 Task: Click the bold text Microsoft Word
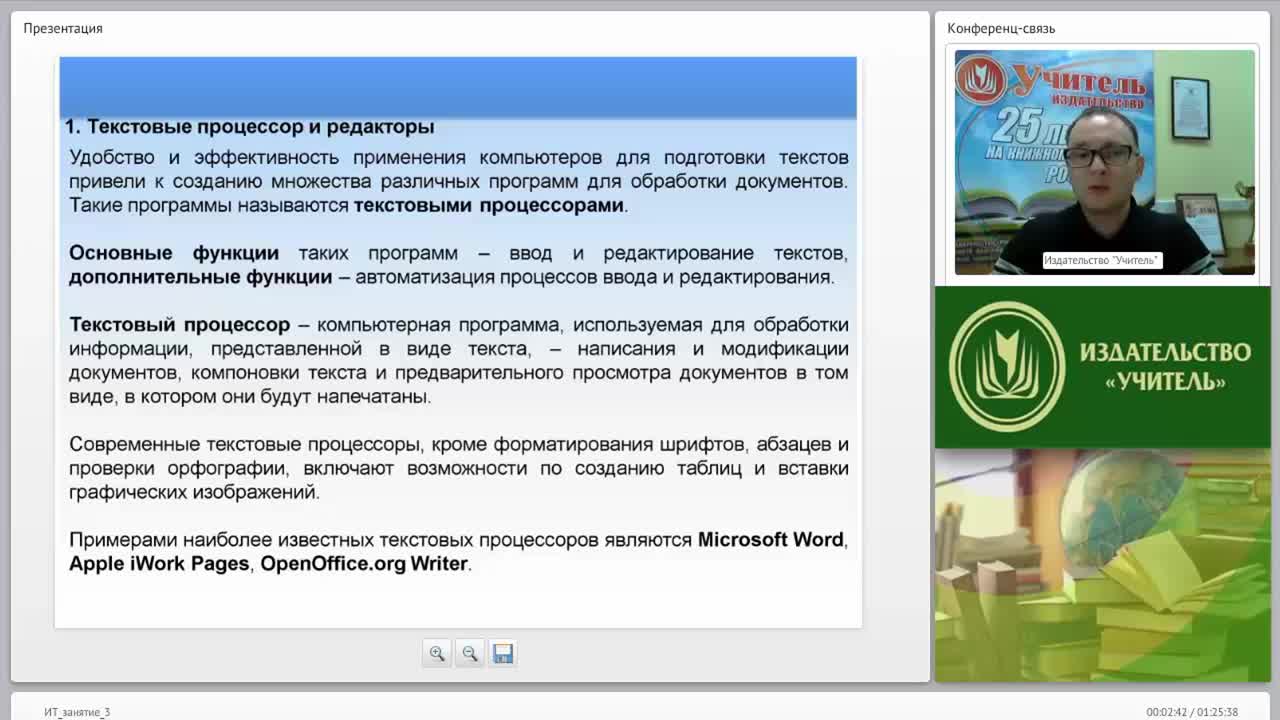[771, 539]
